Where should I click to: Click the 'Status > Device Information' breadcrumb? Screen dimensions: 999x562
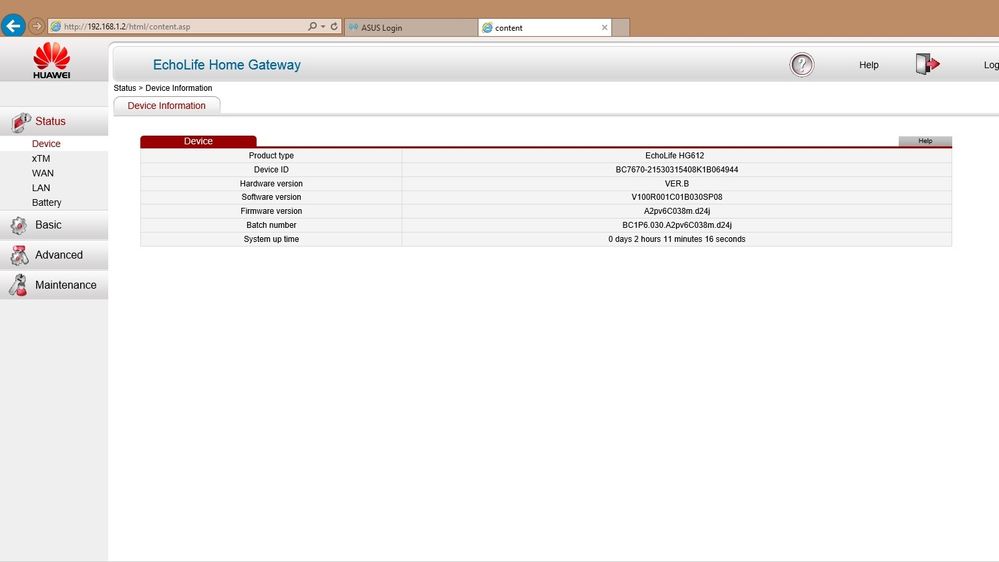(162, 88)
